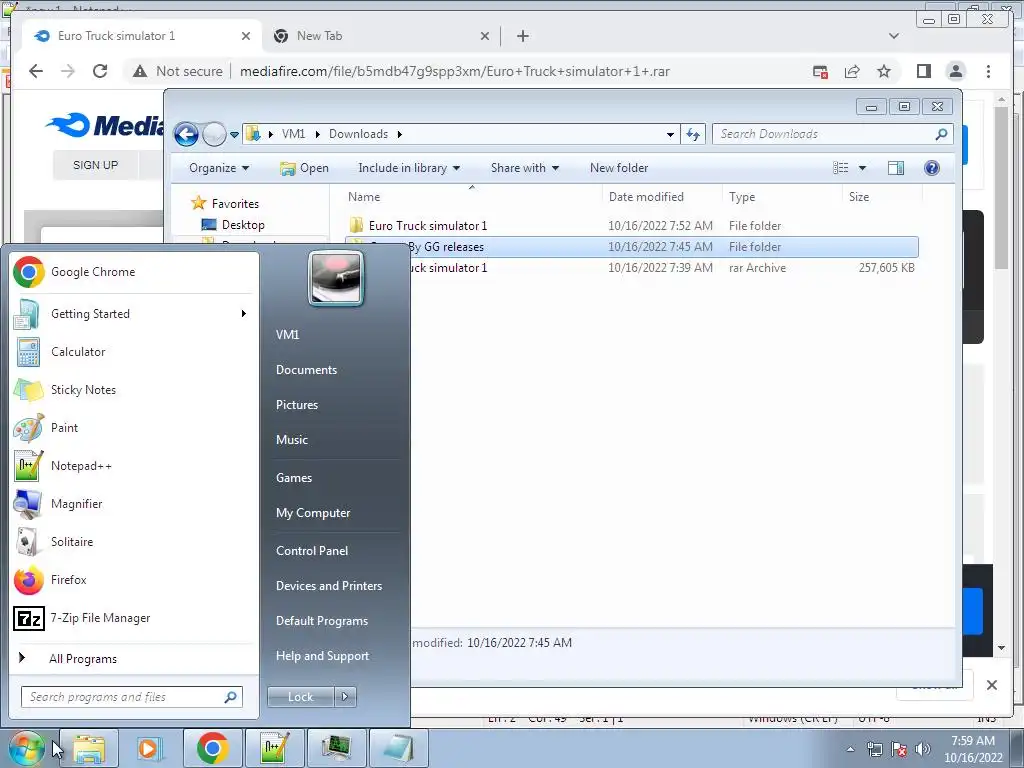
Task: Click New folder in Explorer toolbar
Action: (618, 168)
